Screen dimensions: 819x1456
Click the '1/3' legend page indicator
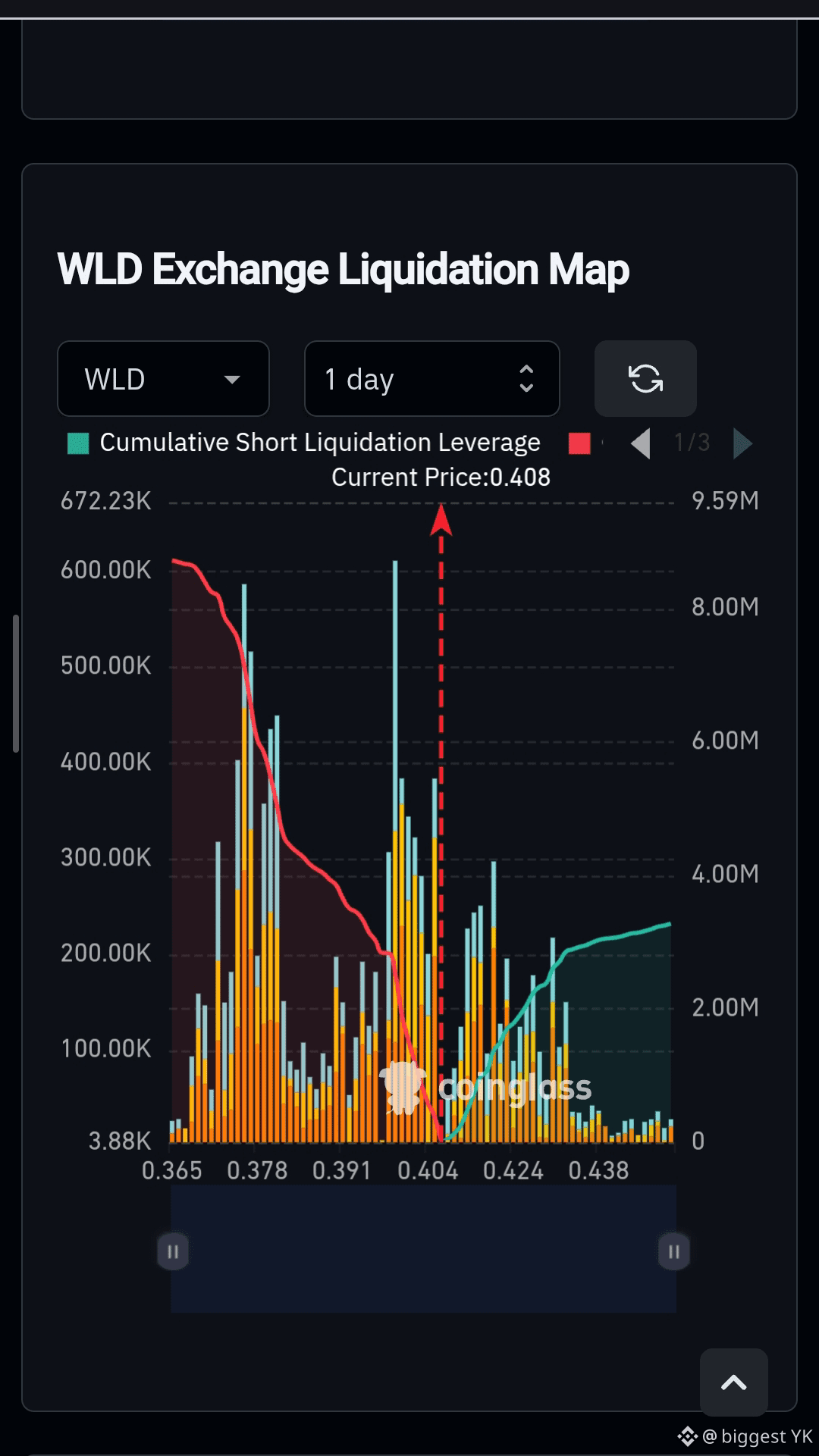[692, 443]
